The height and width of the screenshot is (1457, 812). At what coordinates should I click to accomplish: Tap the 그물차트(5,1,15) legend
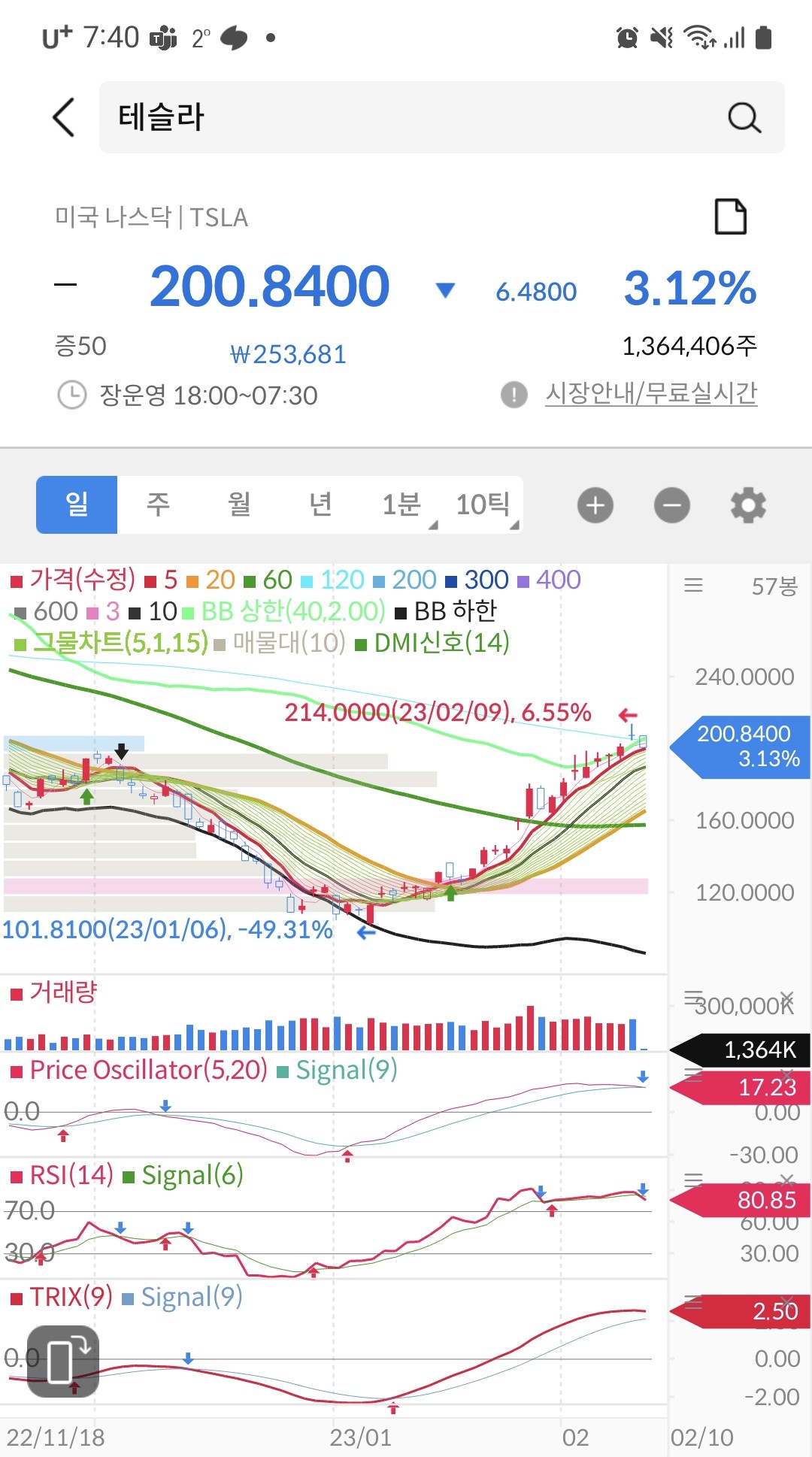[x=111, y=643]
